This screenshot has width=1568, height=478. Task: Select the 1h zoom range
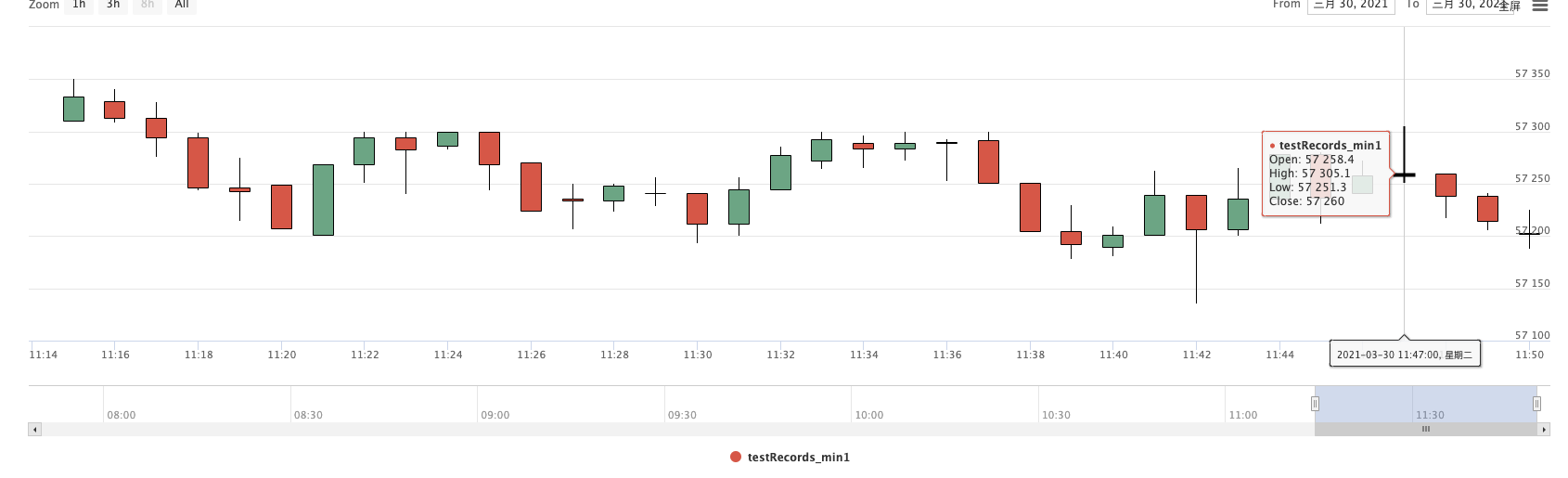point(79,6)
